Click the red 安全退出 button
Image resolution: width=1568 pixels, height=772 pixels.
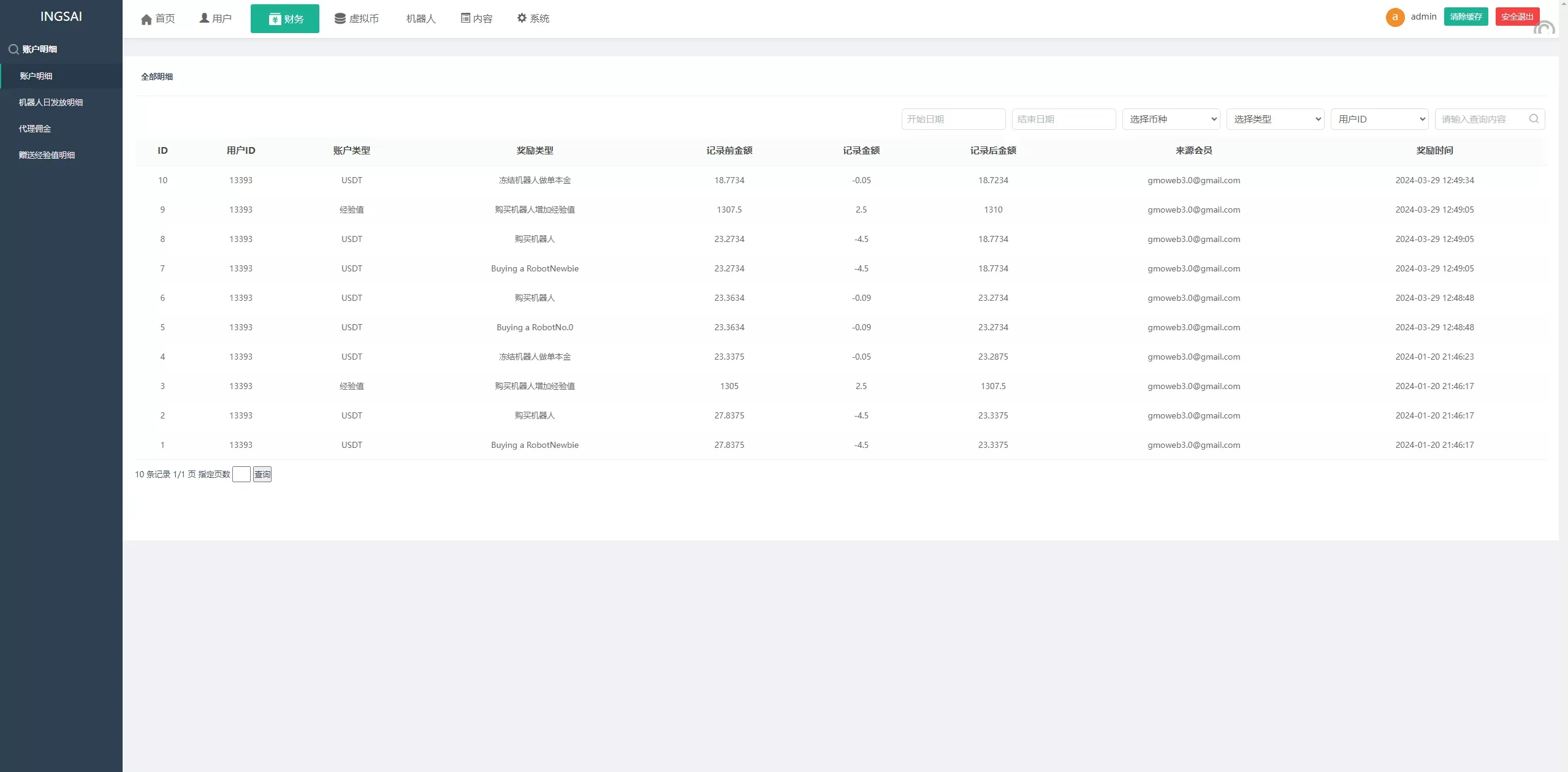pos(1517,17)
